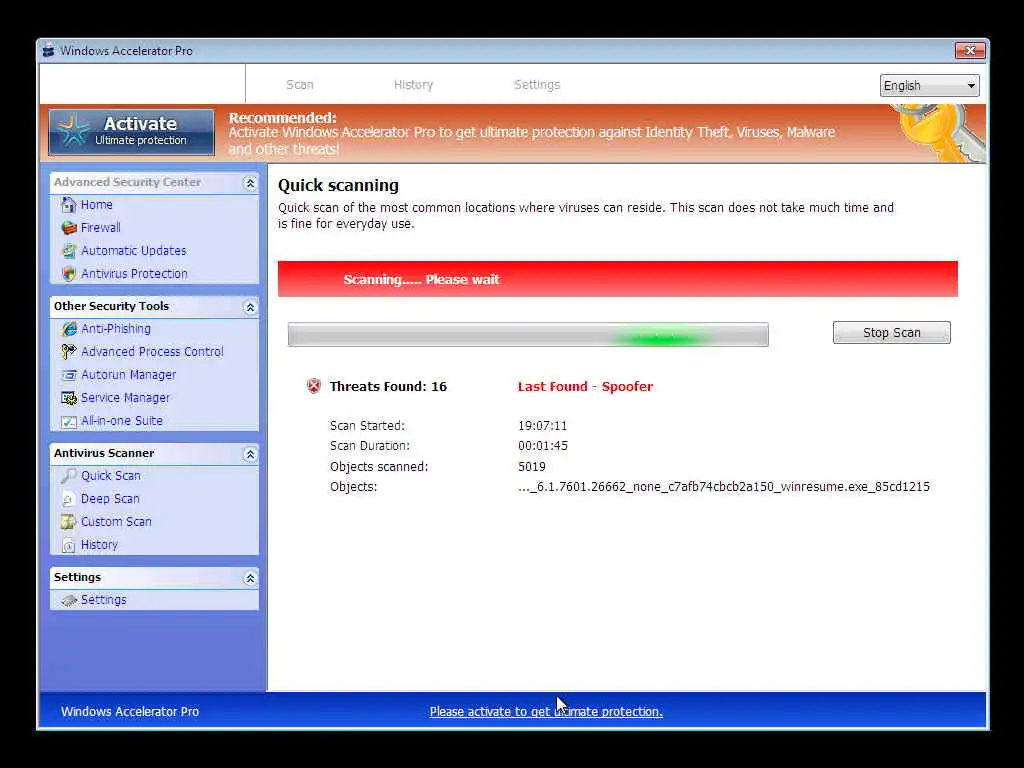Switch to the History tab

point(413,85)
